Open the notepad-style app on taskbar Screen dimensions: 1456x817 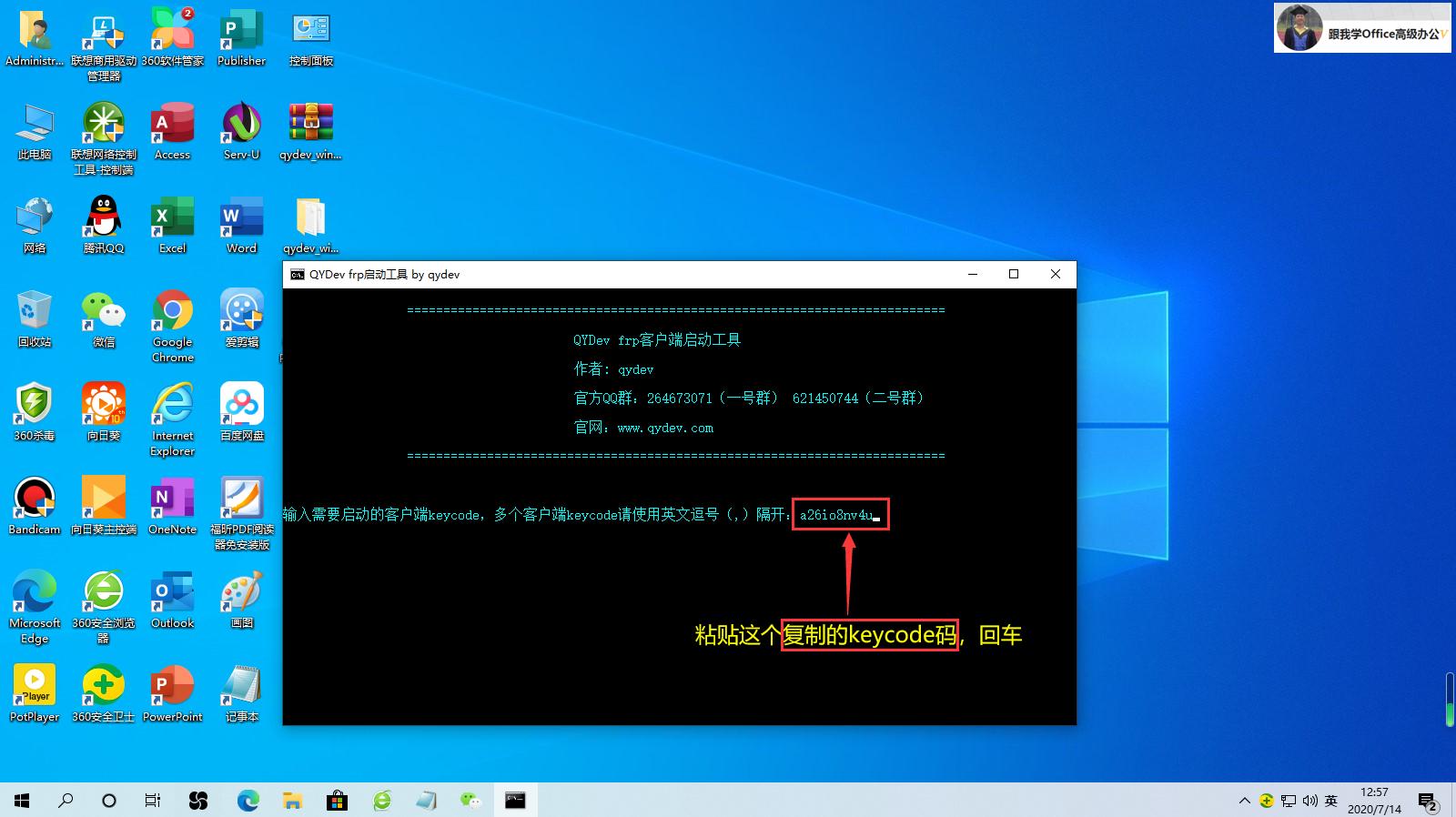click(426, 801)
